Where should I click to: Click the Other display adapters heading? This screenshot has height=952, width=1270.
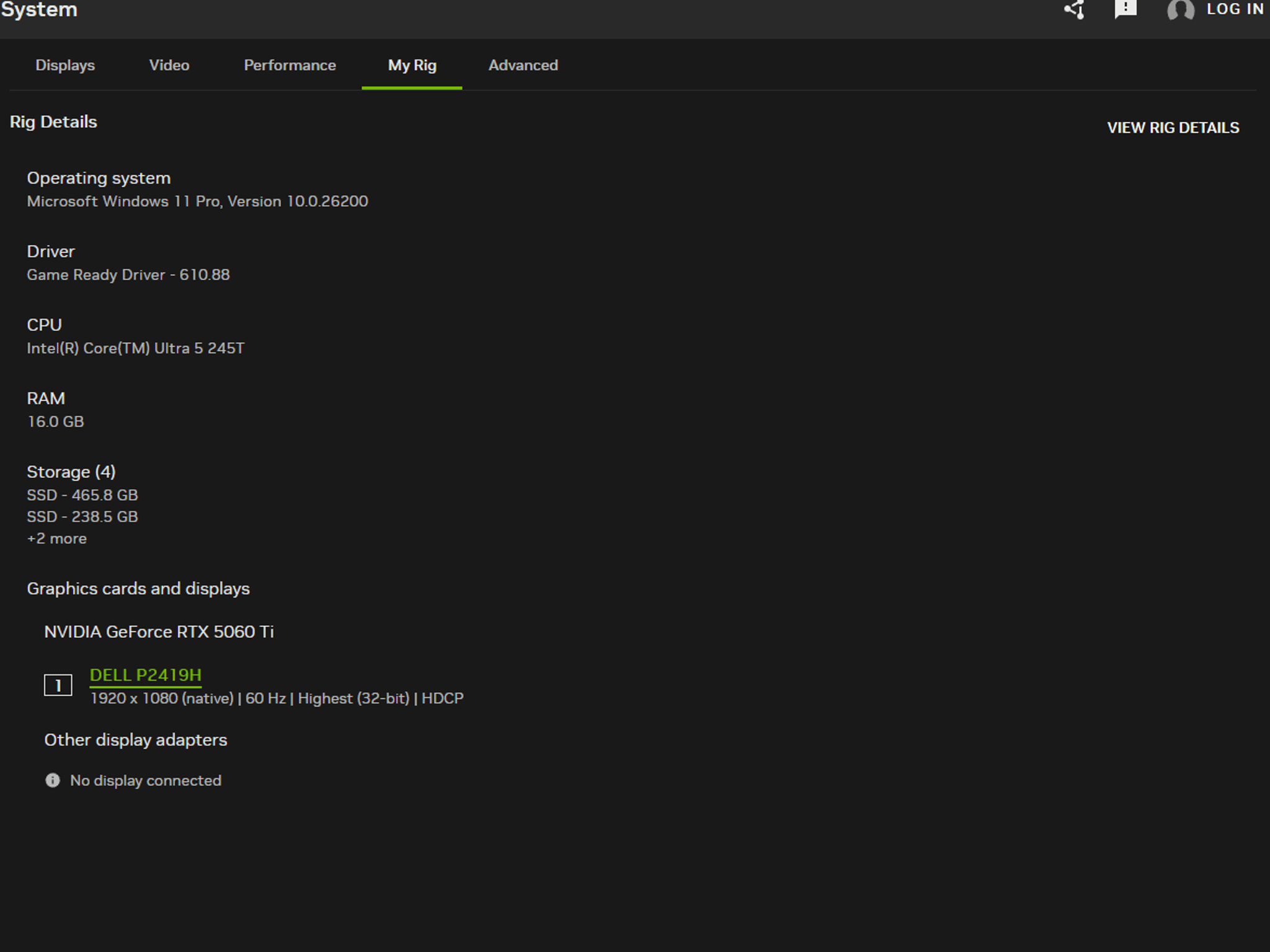[136, 740]
